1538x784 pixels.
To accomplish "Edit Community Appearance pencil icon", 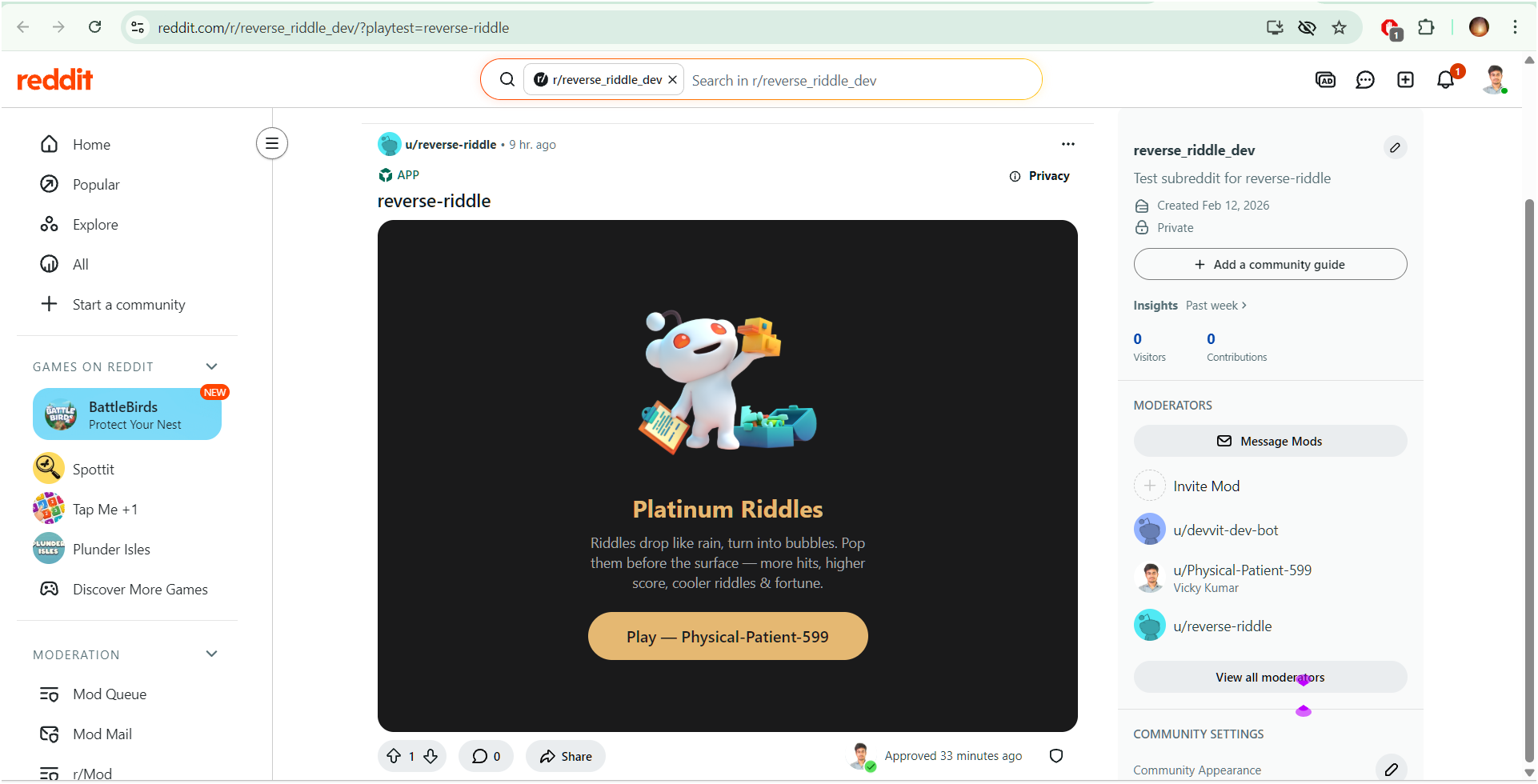I will coord(1391,770).
